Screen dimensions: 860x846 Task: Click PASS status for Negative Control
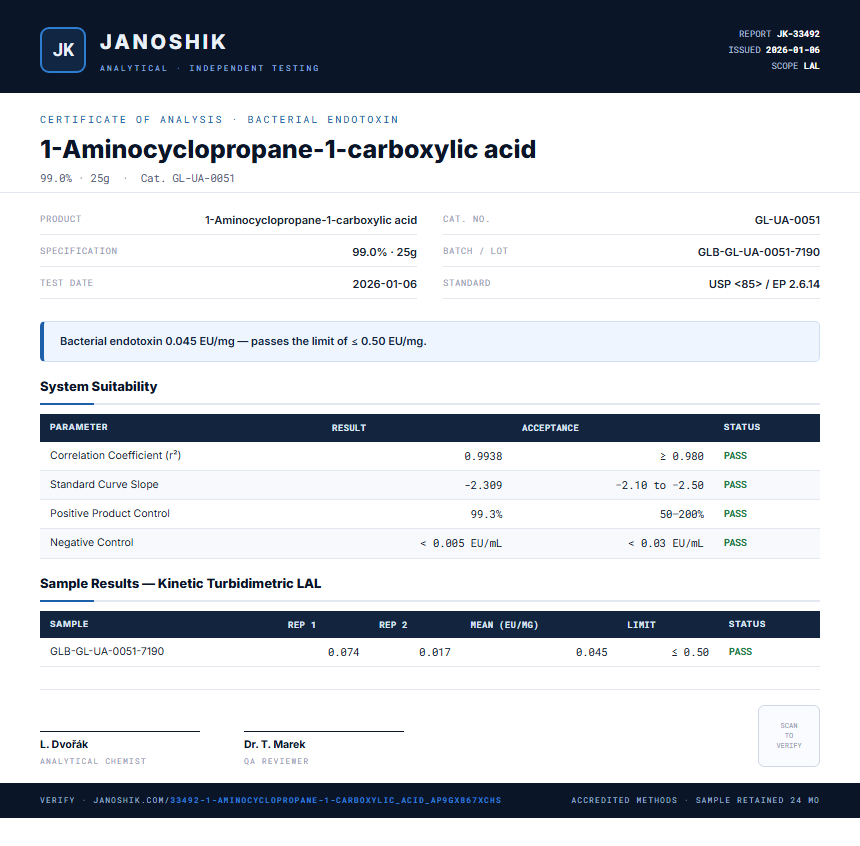735,543
